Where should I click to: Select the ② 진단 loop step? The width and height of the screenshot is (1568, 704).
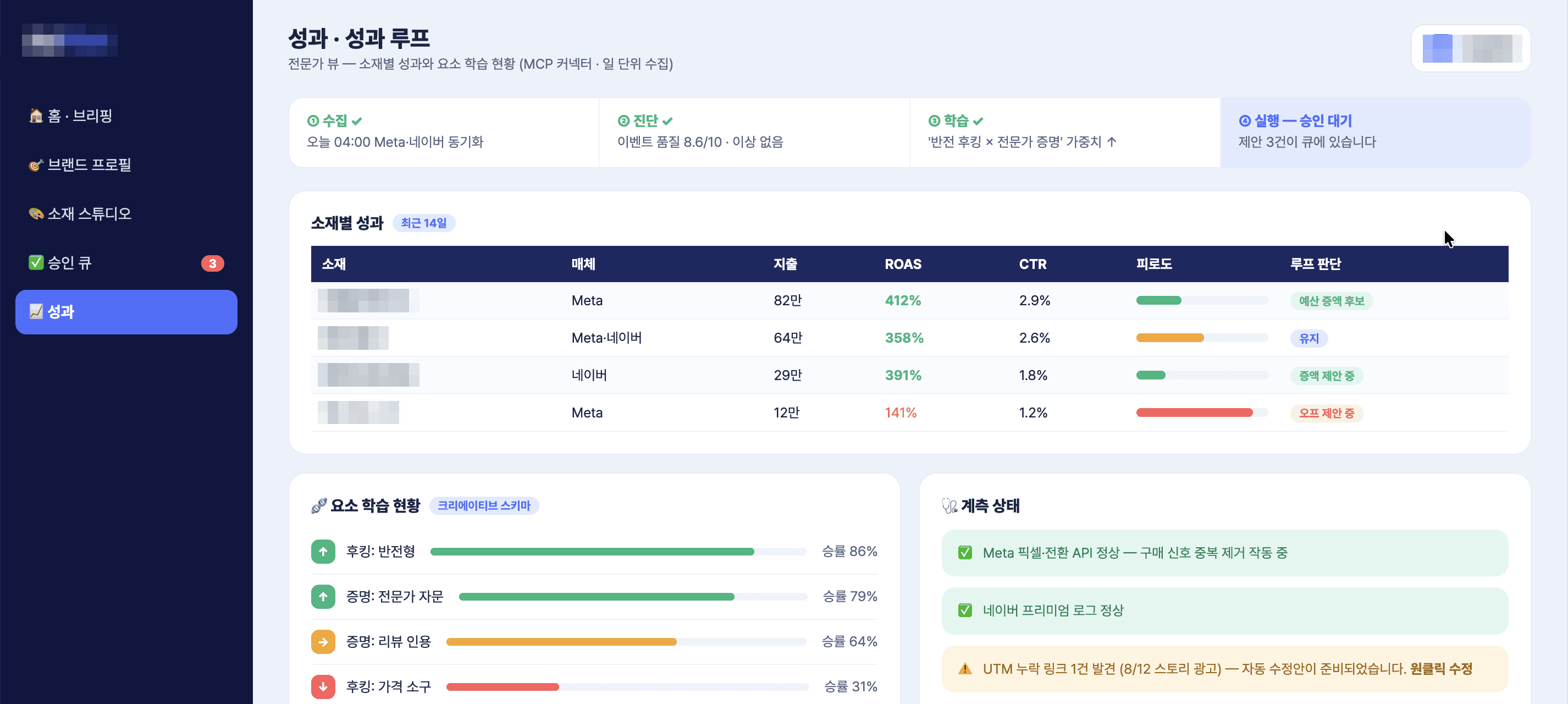pyautogui.click(x=755, y=132)
